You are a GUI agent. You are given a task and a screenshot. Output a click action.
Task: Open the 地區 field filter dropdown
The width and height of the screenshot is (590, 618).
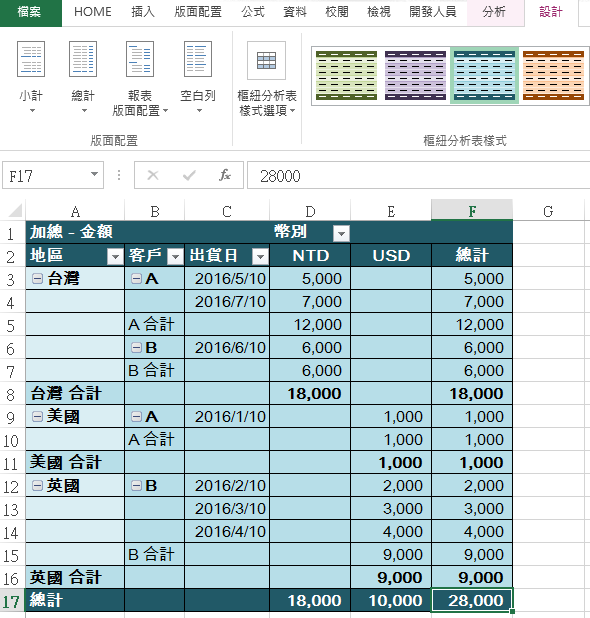[x=115, y=257]
